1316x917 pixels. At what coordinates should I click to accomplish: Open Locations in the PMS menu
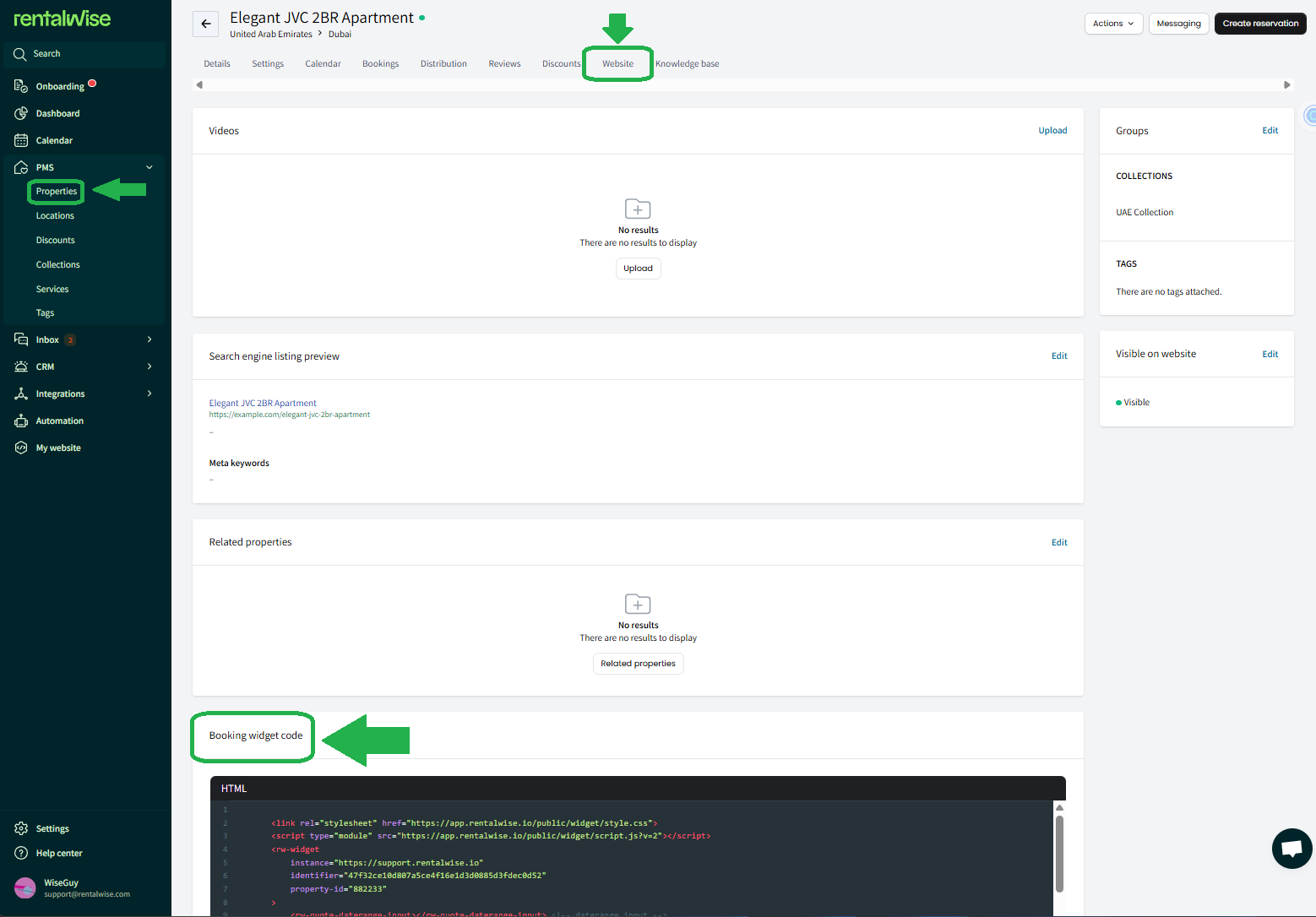pyautogui.click(x=55, y=216)
